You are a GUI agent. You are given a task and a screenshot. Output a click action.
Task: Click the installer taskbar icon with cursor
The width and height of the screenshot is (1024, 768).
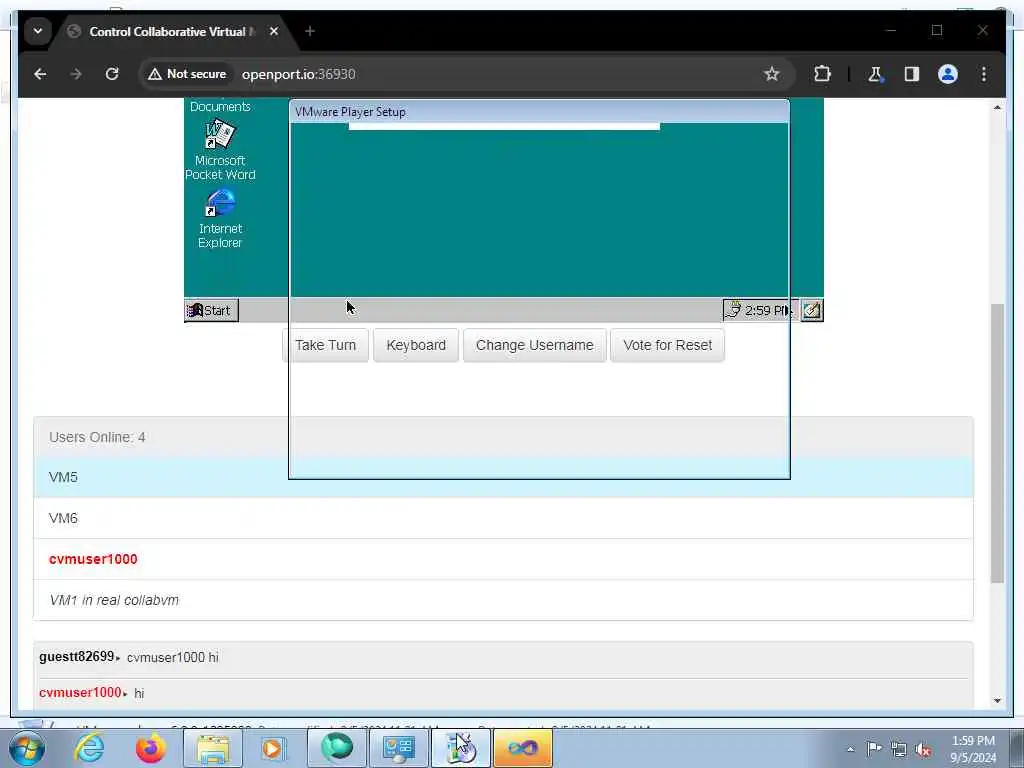pos(460,748)
